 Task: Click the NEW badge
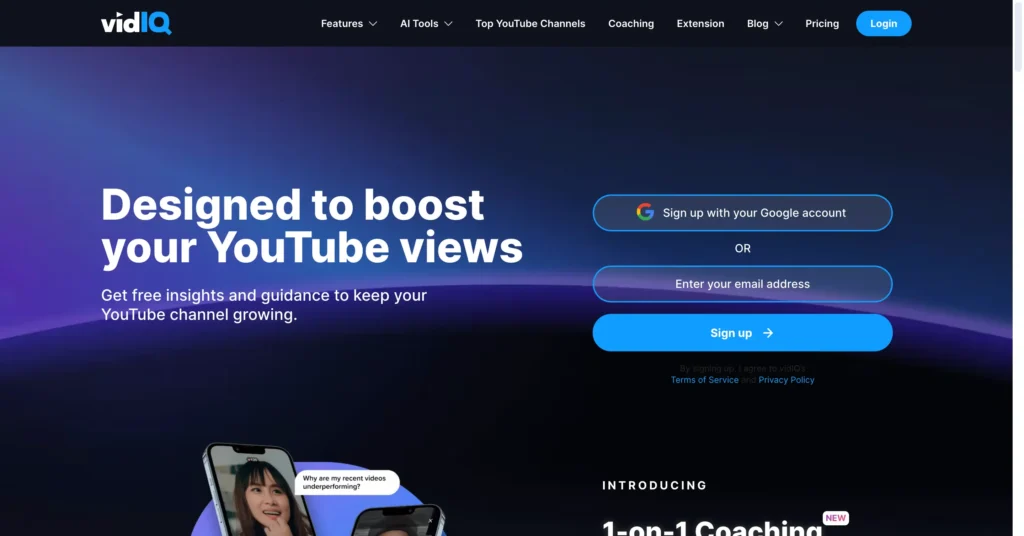click(835, 518)
